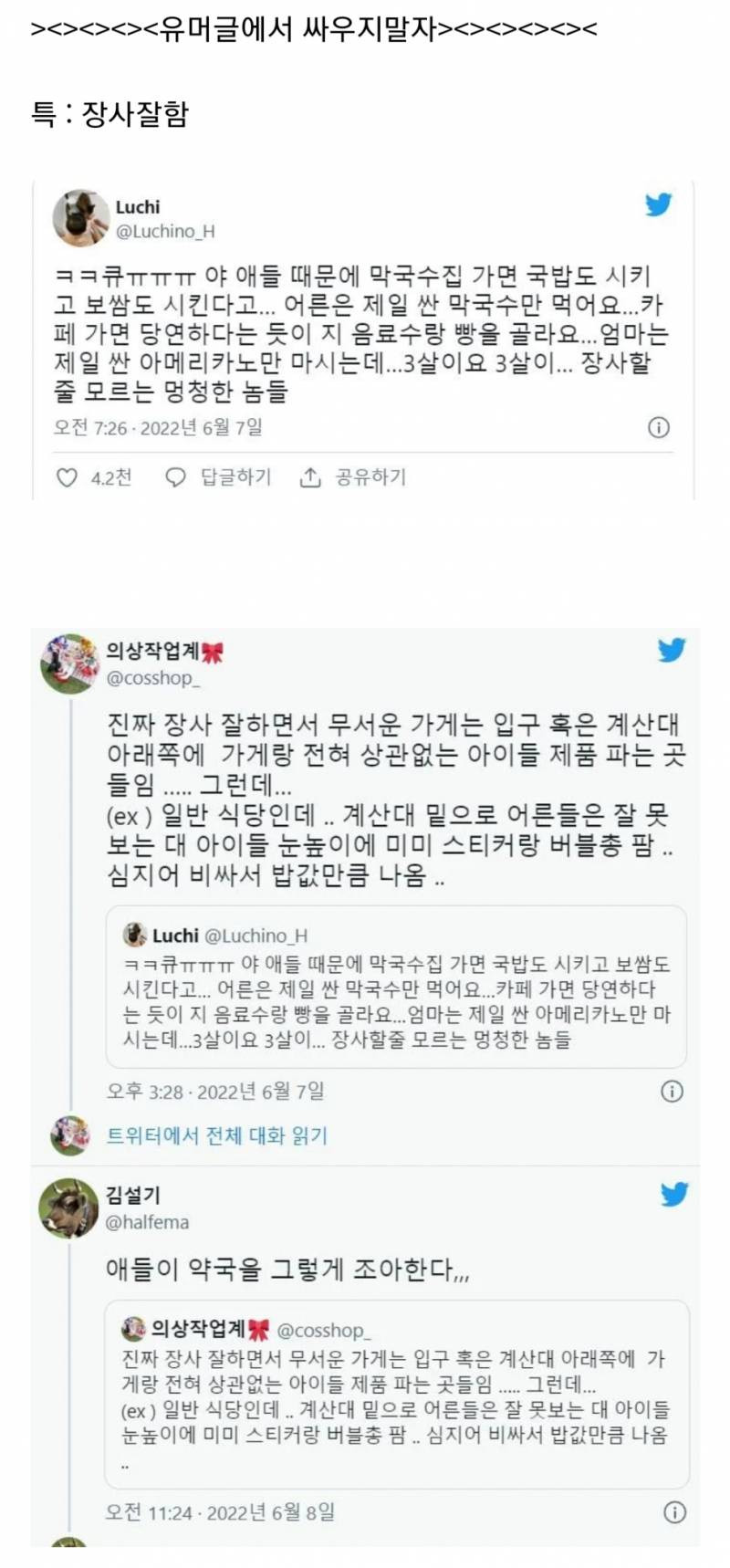Image resolution: width=730 pixels, height=1568 pixels.
Task: Open 의상작업계's profile avatar
Action: (69, 664)
